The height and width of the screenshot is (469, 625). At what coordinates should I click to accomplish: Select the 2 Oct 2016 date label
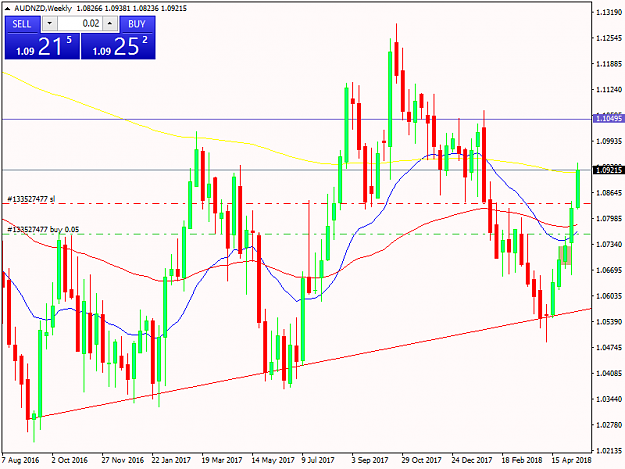click(x=69, y=460)
